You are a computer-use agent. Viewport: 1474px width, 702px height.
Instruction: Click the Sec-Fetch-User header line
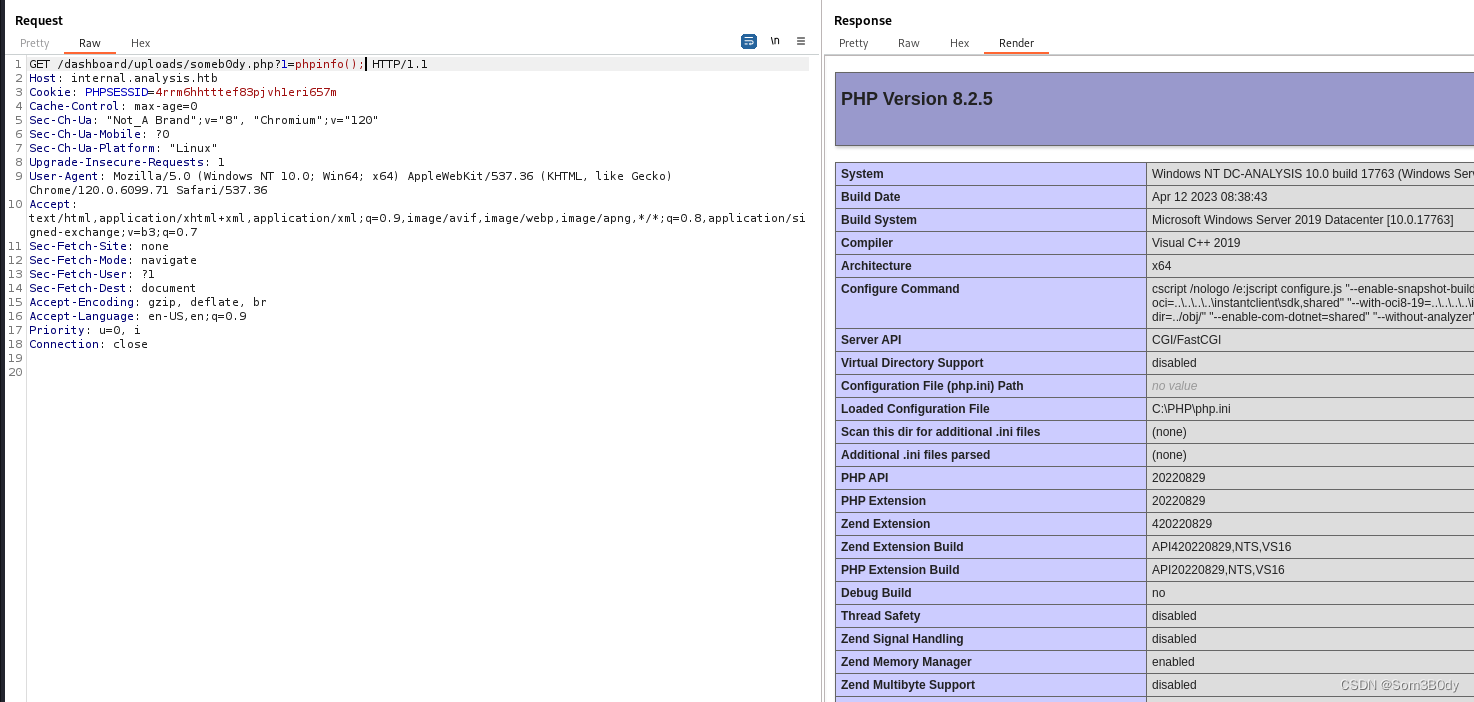point(92,274)
